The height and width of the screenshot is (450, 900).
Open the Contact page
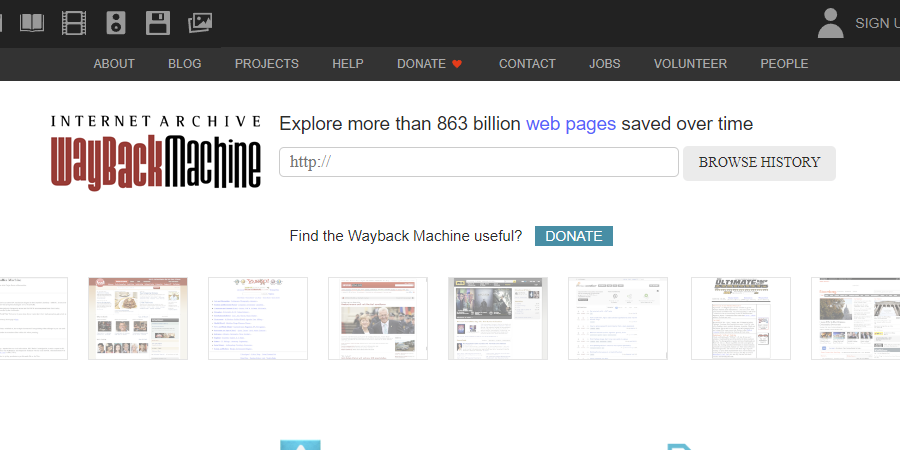(x=527, y=64)
